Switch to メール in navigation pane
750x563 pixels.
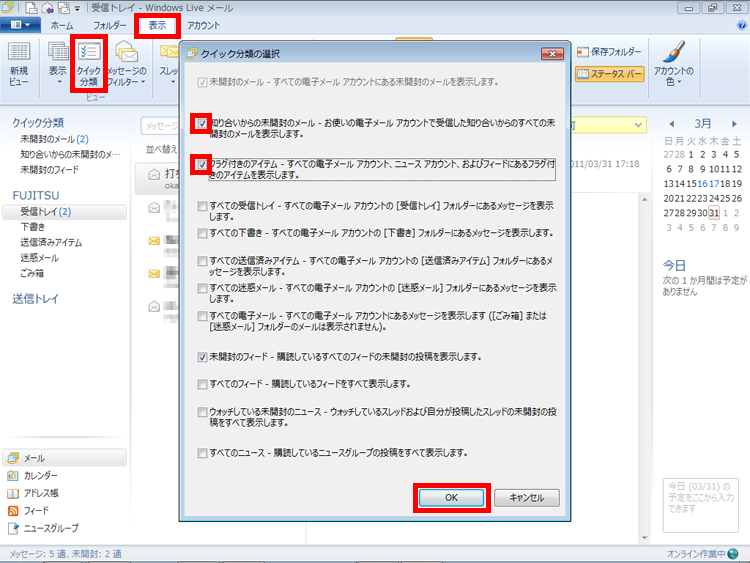coord(65,458)
